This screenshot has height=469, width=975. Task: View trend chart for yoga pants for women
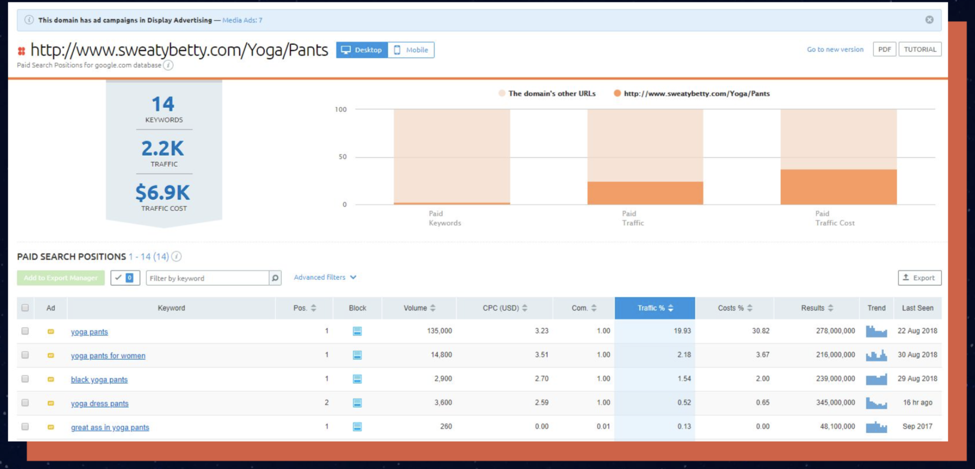[x=876, y=356]
